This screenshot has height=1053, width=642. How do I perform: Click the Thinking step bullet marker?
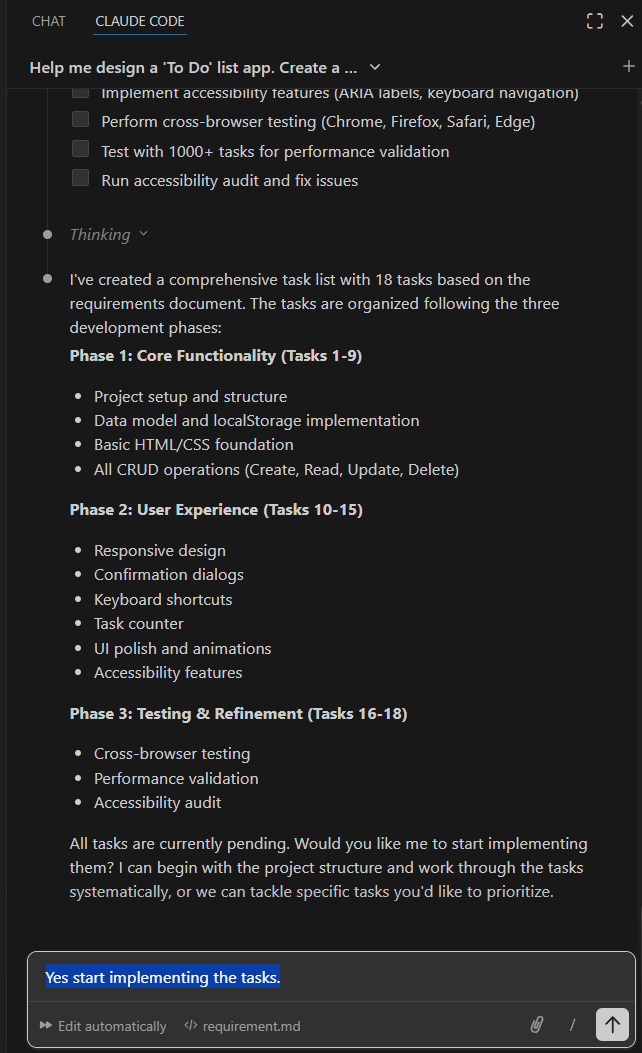[47, 234]
